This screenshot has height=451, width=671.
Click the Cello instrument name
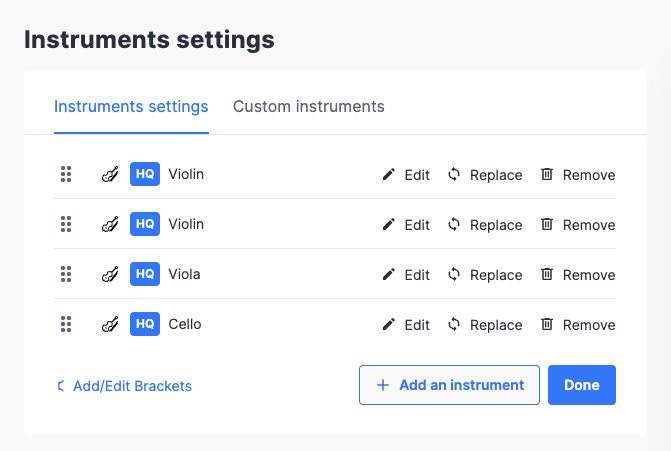pyautogui.click(x=185, y=324)
